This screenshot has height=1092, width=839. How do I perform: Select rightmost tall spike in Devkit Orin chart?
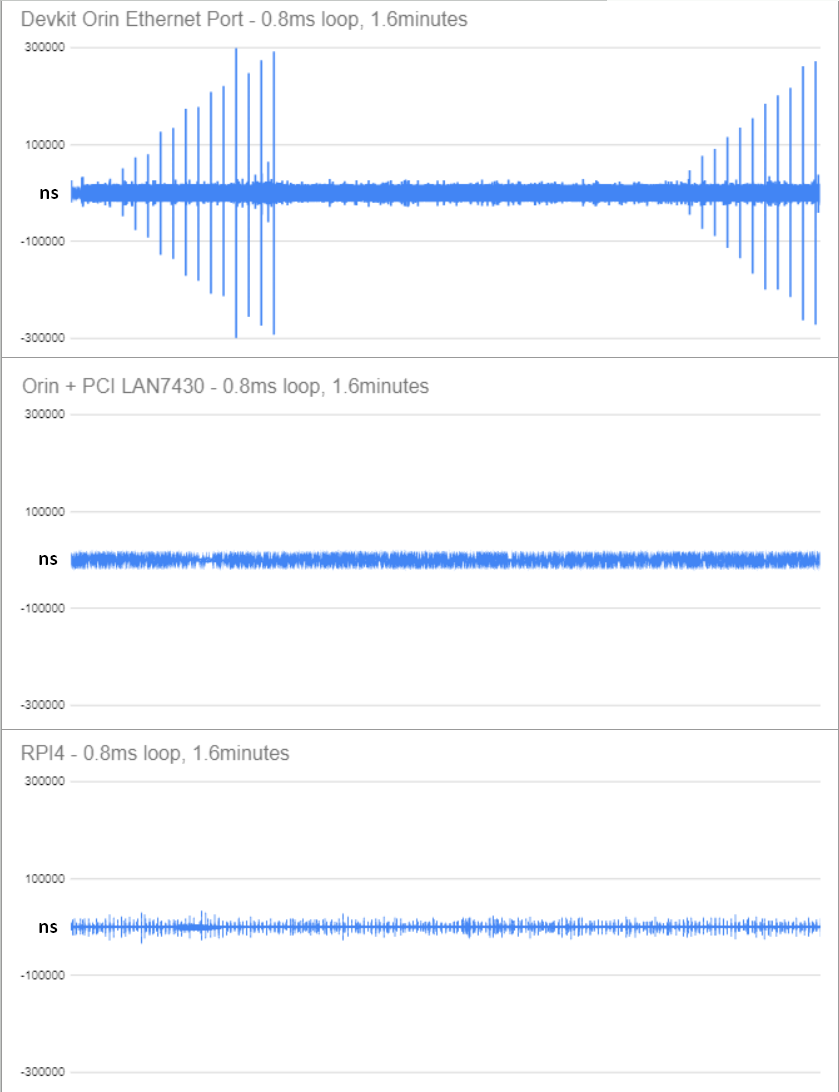coord(815,193)
